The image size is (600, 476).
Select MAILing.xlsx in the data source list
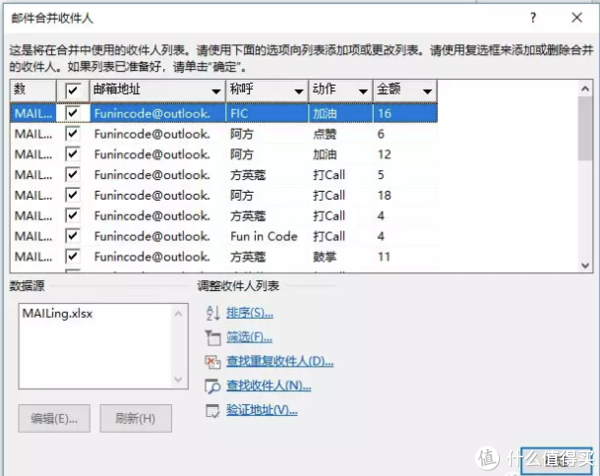coord(56,313)
